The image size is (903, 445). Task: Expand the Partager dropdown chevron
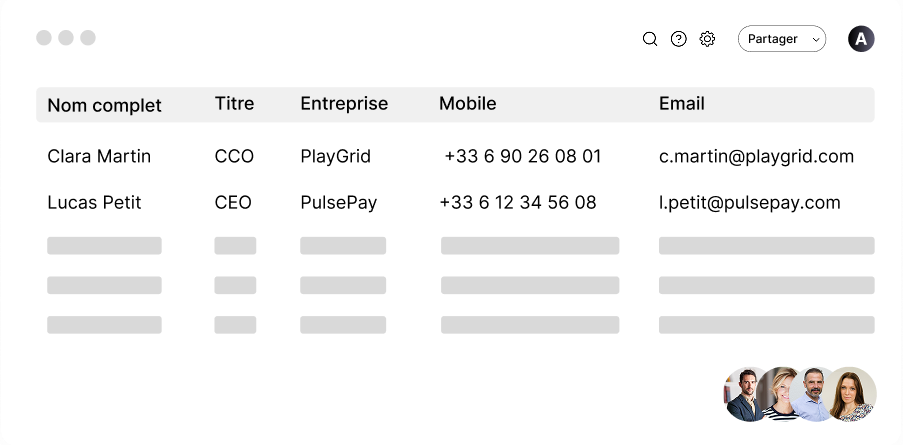coord(817,40)
